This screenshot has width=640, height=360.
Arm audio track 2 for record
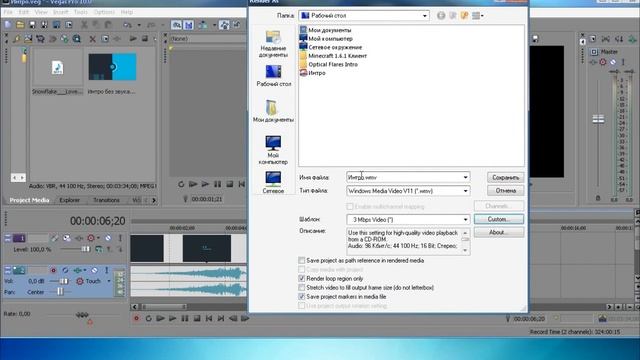coord(53,270)
